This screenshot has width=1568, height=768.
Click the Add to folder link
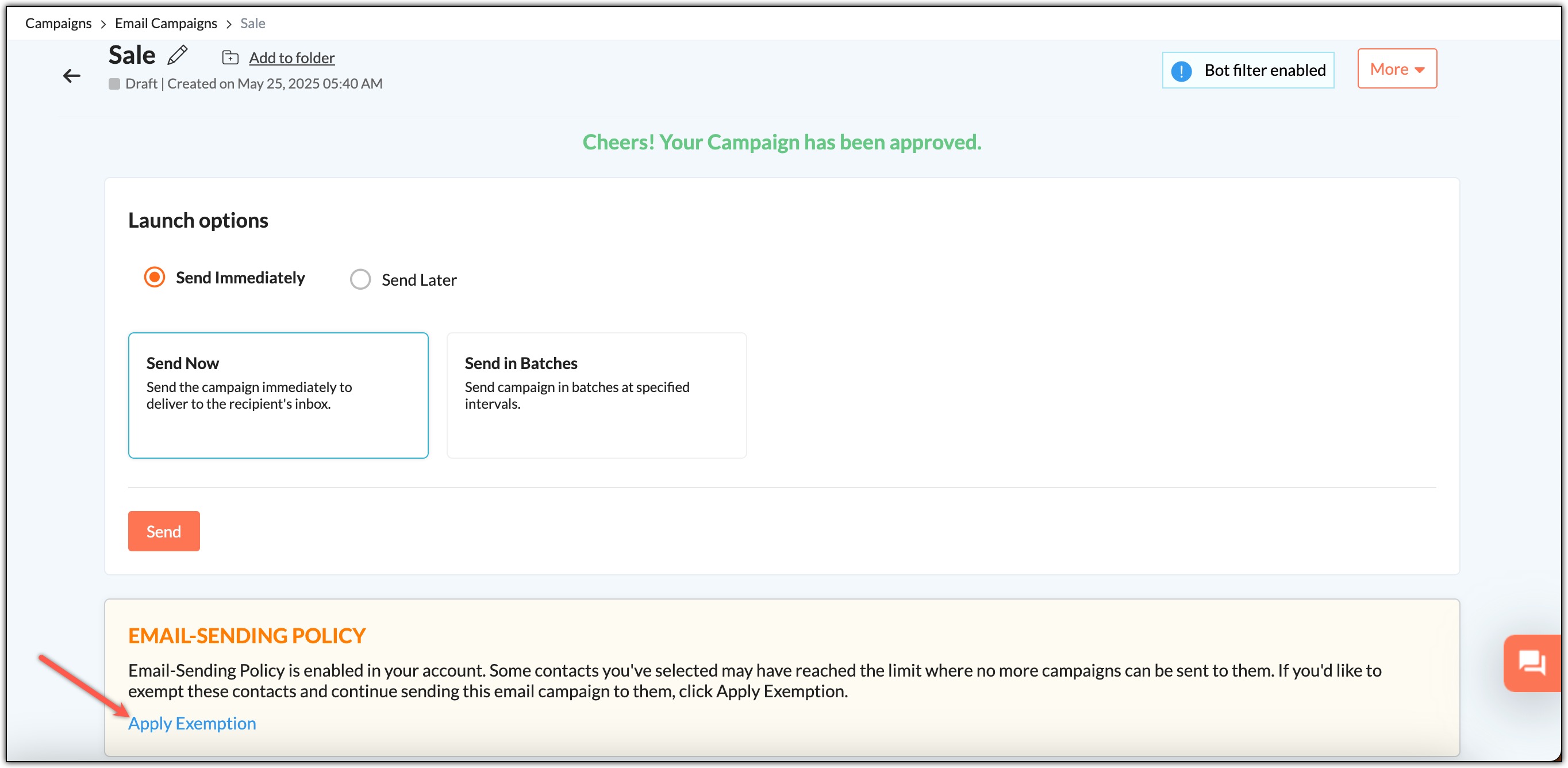point(291,58)
